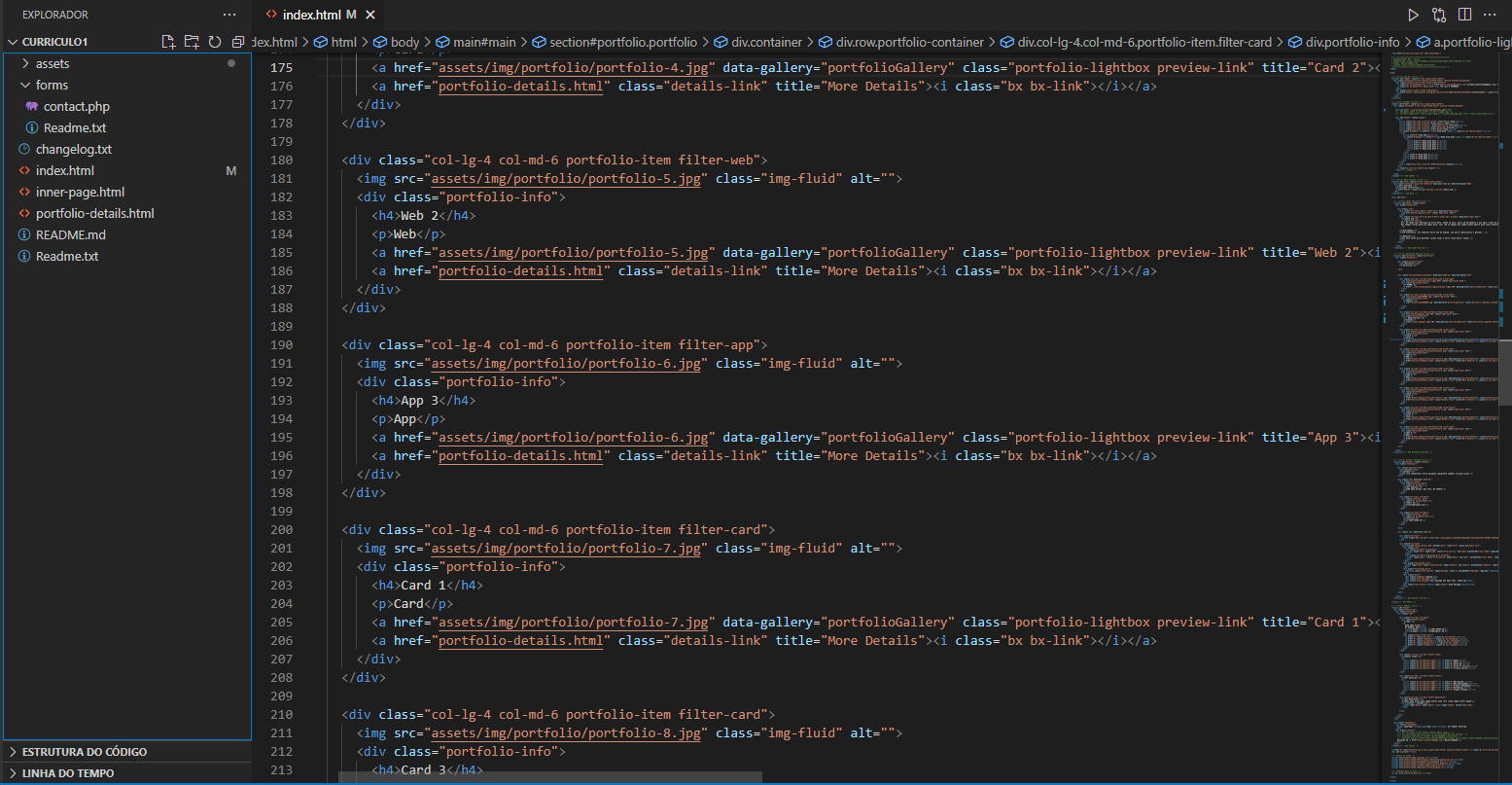Viewport: 1512px width, 785px height.
Task: Collapse the CURRICULO1 root folder
Action: pyautogui.click(x=54, y=42)
